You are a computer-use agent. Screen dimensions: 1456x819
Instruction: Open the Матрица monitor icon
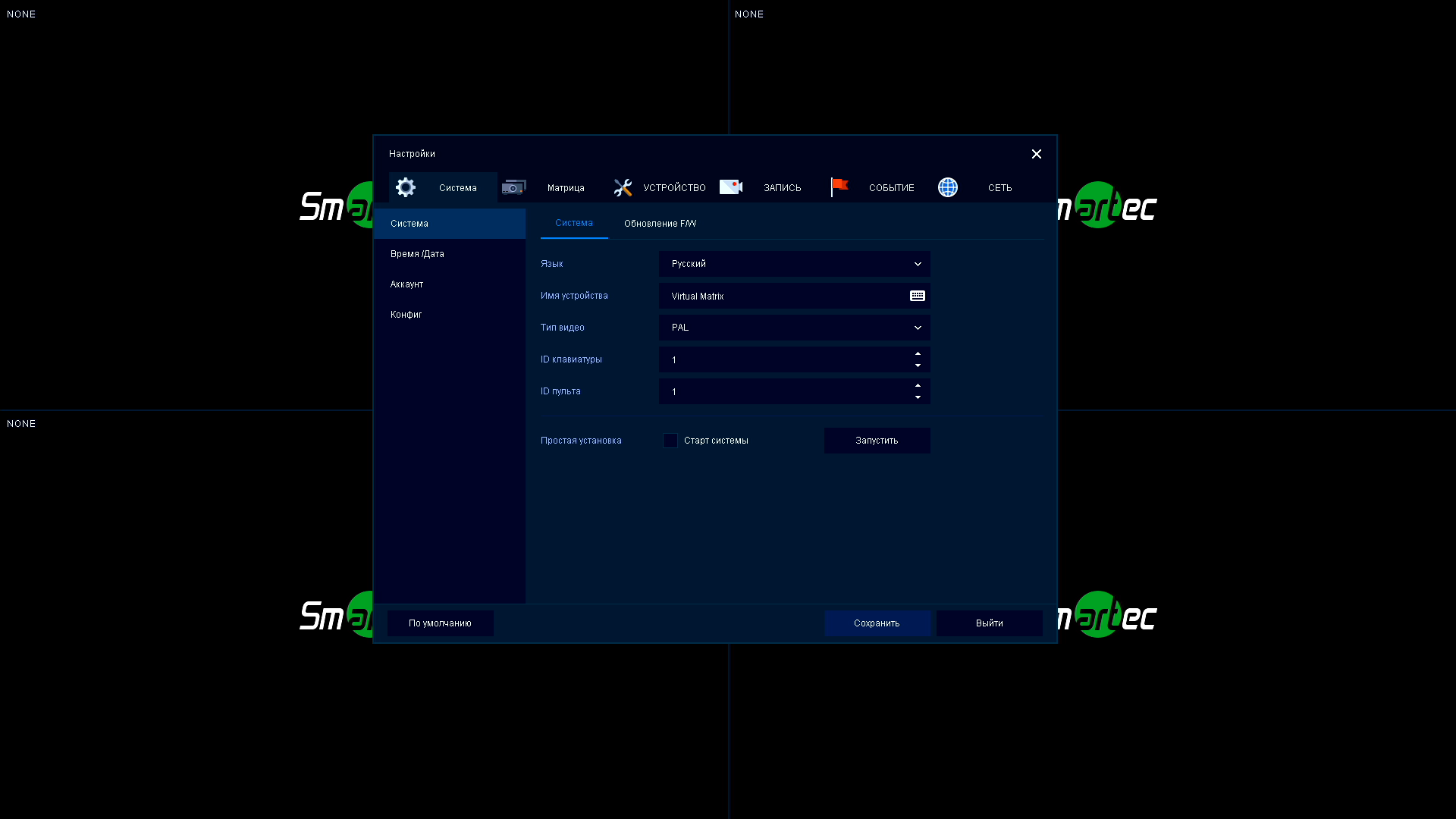pyautogui.click(x=513, y=187)
